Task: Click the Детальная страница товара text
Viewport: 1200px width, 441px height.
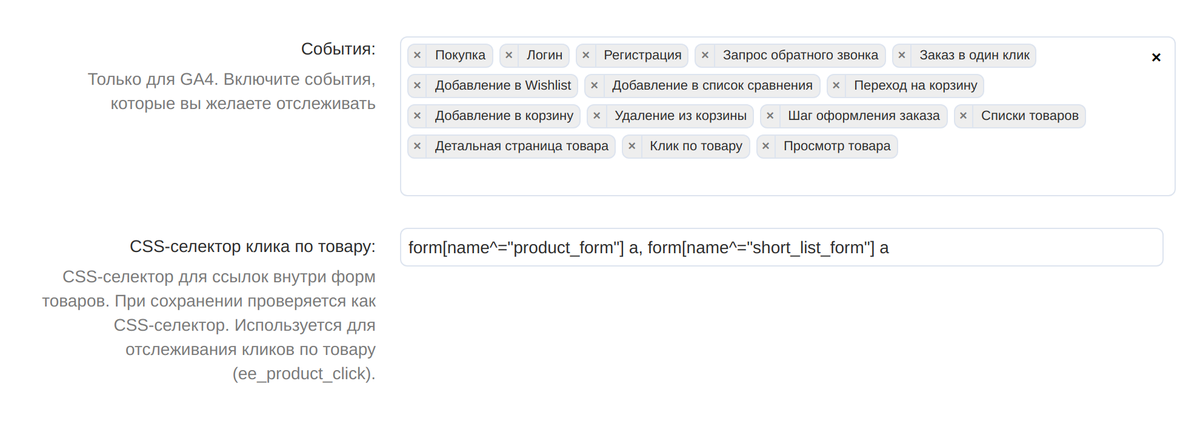Action: 521,145
